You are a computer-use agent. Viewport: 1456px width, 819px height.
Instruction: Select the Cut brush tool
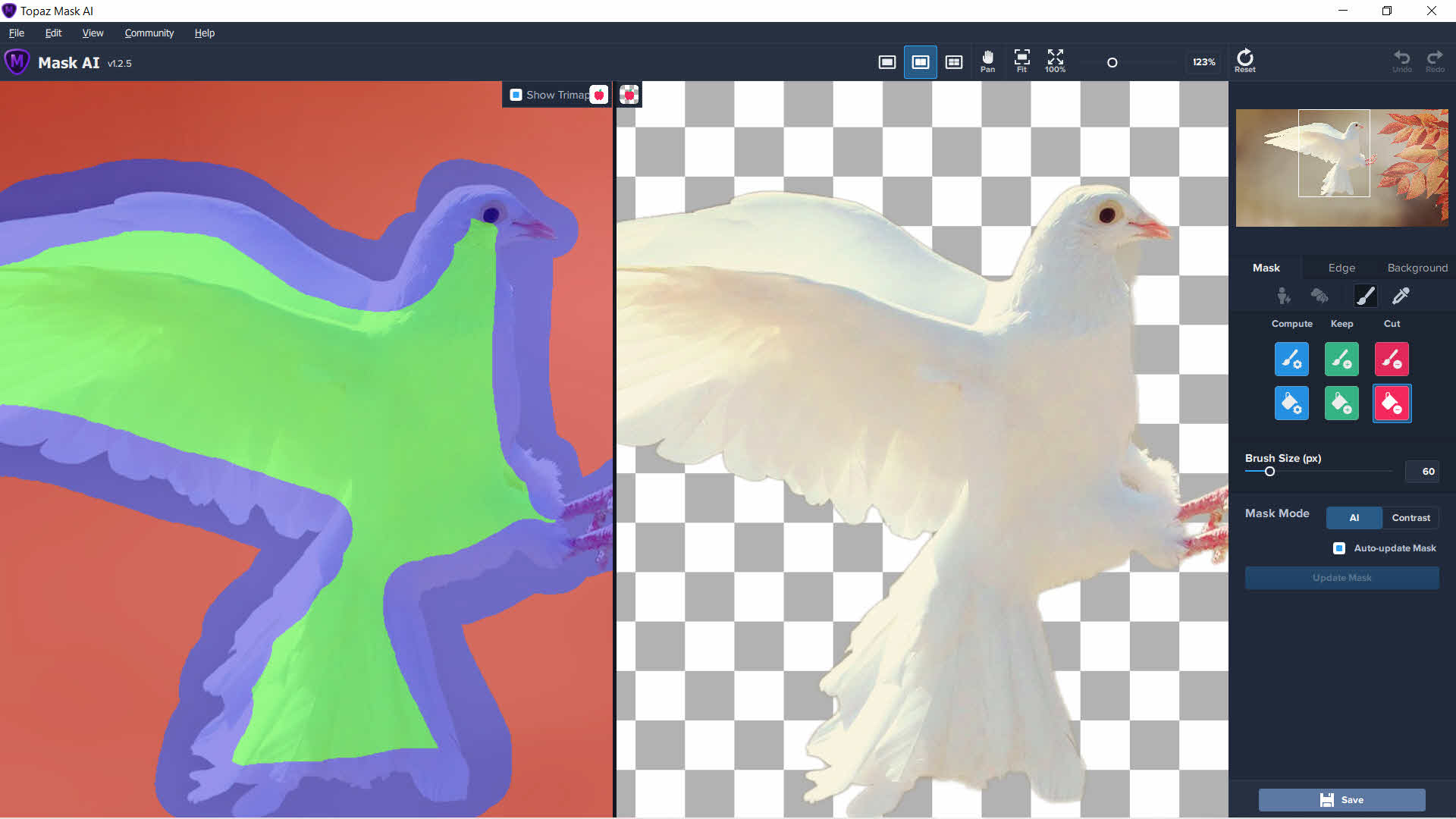pos(1392,359)
